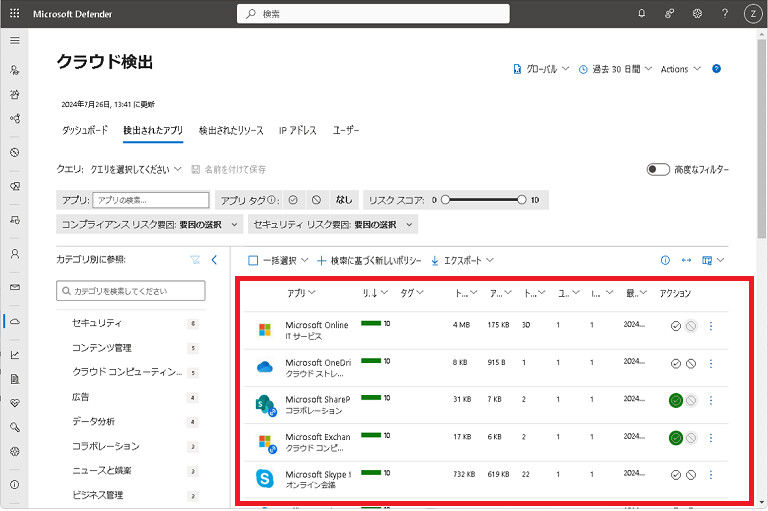
Task: Clear category filter icon
Action: pyautogui.click(x=195, y=260)
